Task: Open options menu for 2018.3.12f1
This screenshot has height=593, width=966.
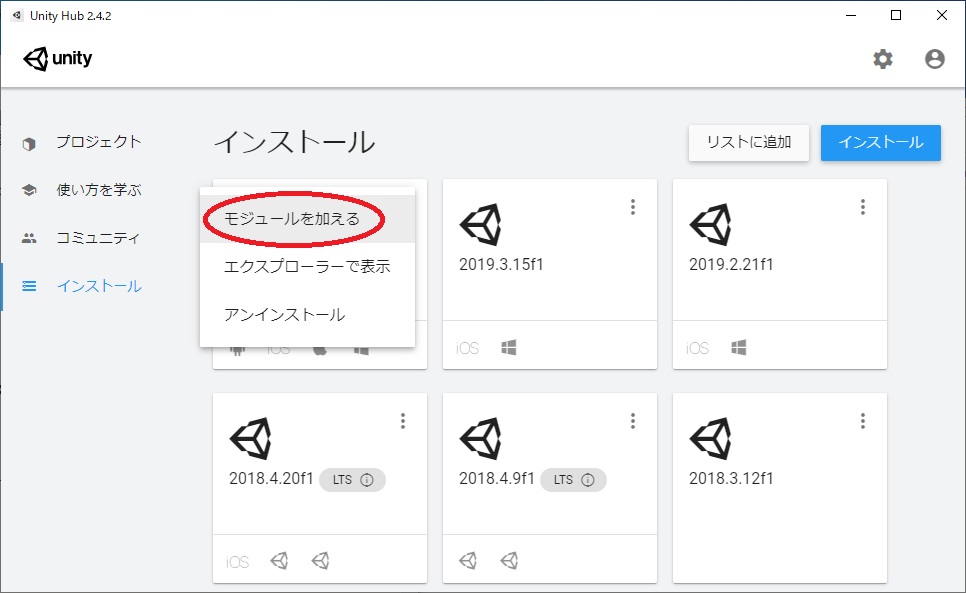Action: pos(862,421)
